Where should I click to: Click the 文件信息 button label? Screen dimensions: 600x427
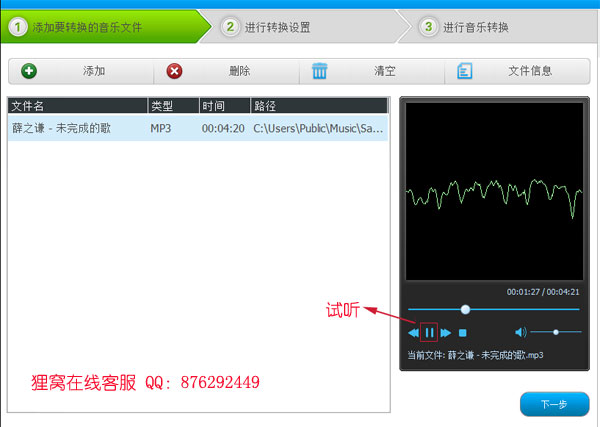point(530,71)
